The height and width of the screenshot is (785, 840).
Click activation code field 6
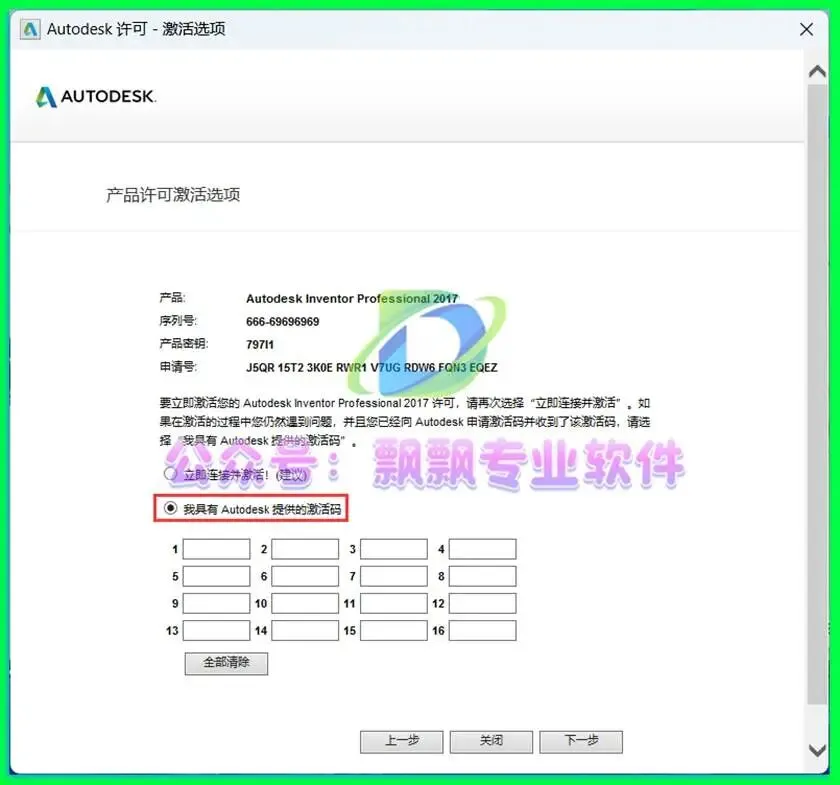point(305,576)
